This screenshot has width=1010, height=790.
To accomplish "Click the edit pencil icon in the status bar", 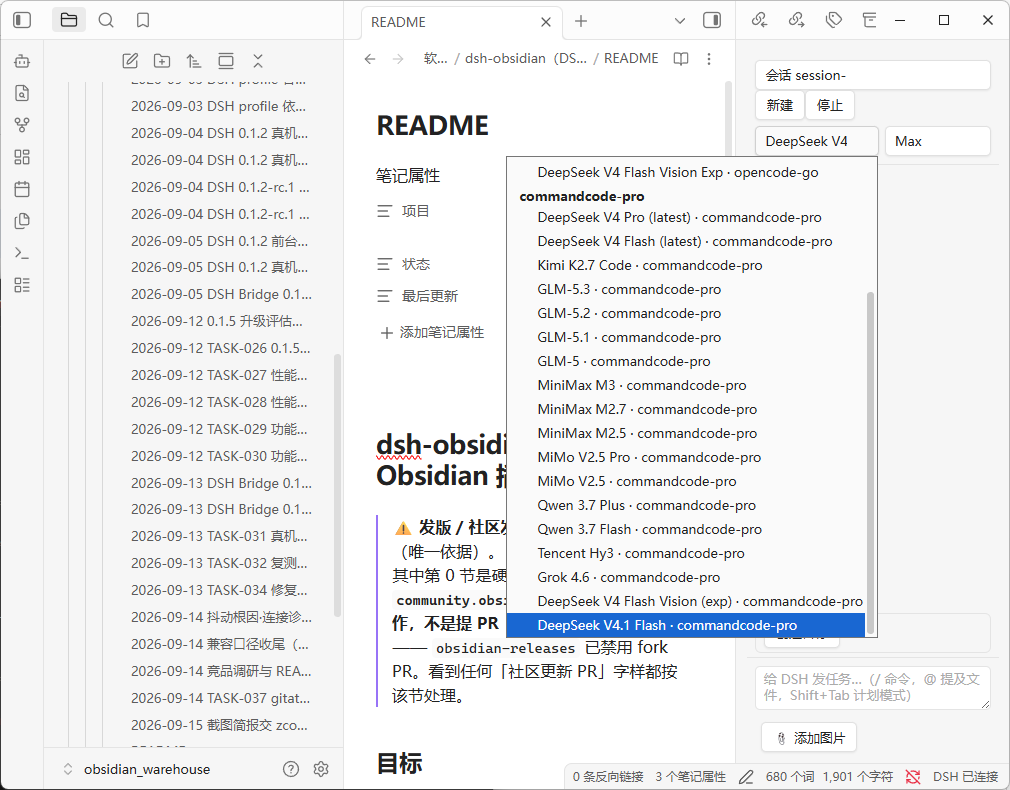I will coord(746,777).
